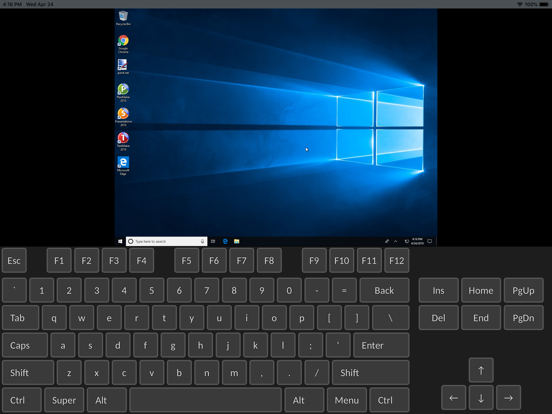Tap the backtick key
Viewport: 552px width, 414px height.
[x=14, y=290]
